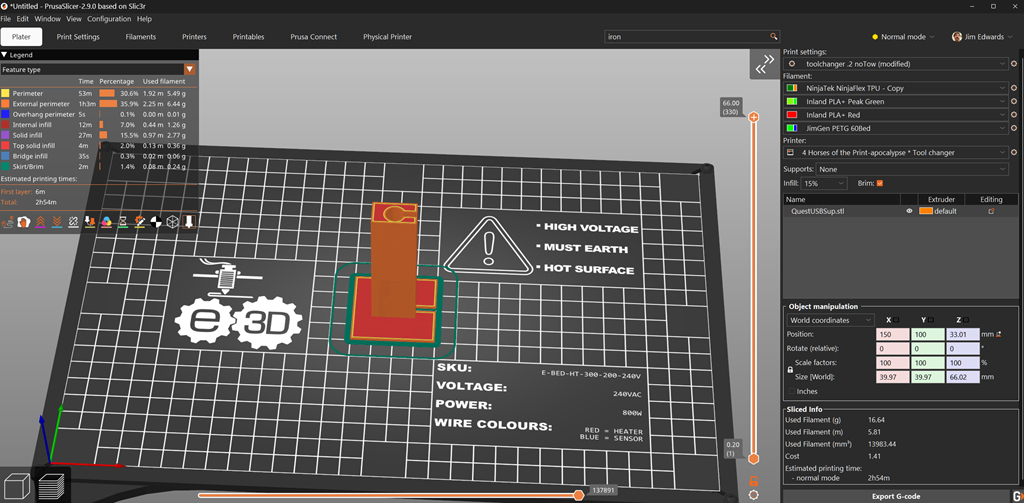The image size is (1024, 503).
Task: Click the layer slider settings cog icon
Action: pos(753,495)
